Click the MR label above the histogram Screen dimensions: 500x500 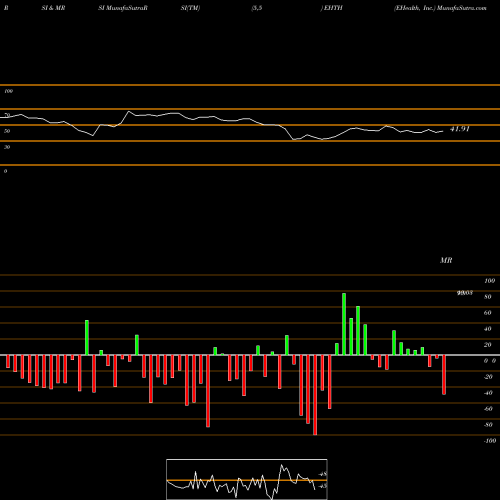click(446, 260)
